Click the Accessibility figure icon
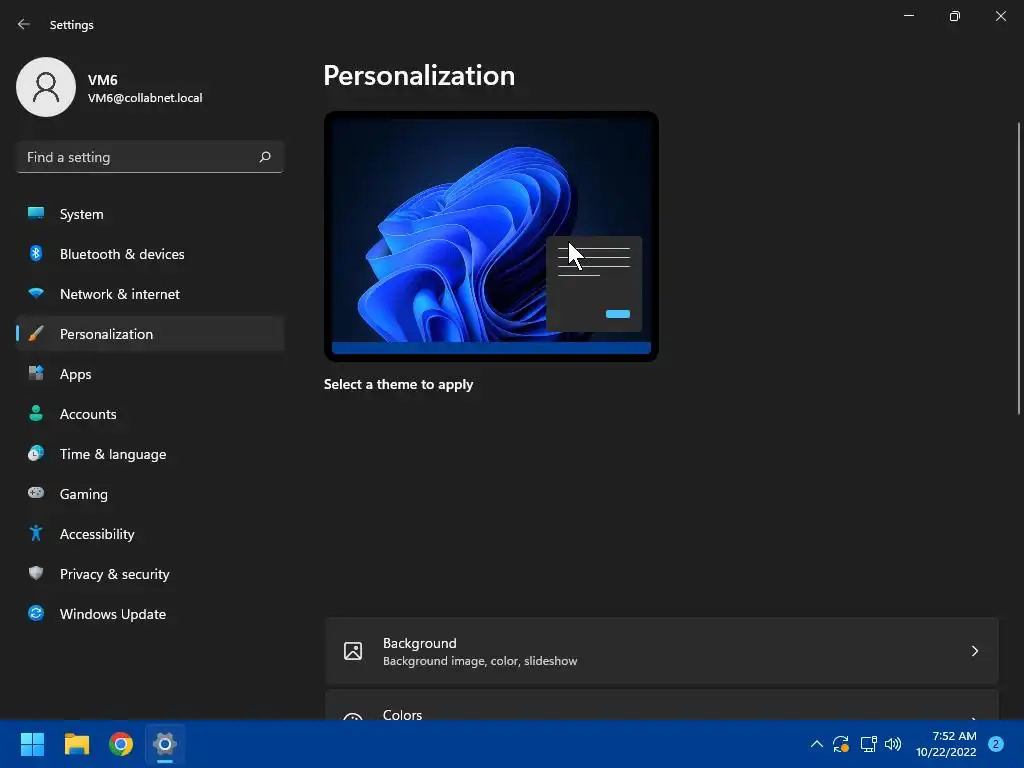Viewport: 1024px width, 768px height. point(36,534)
